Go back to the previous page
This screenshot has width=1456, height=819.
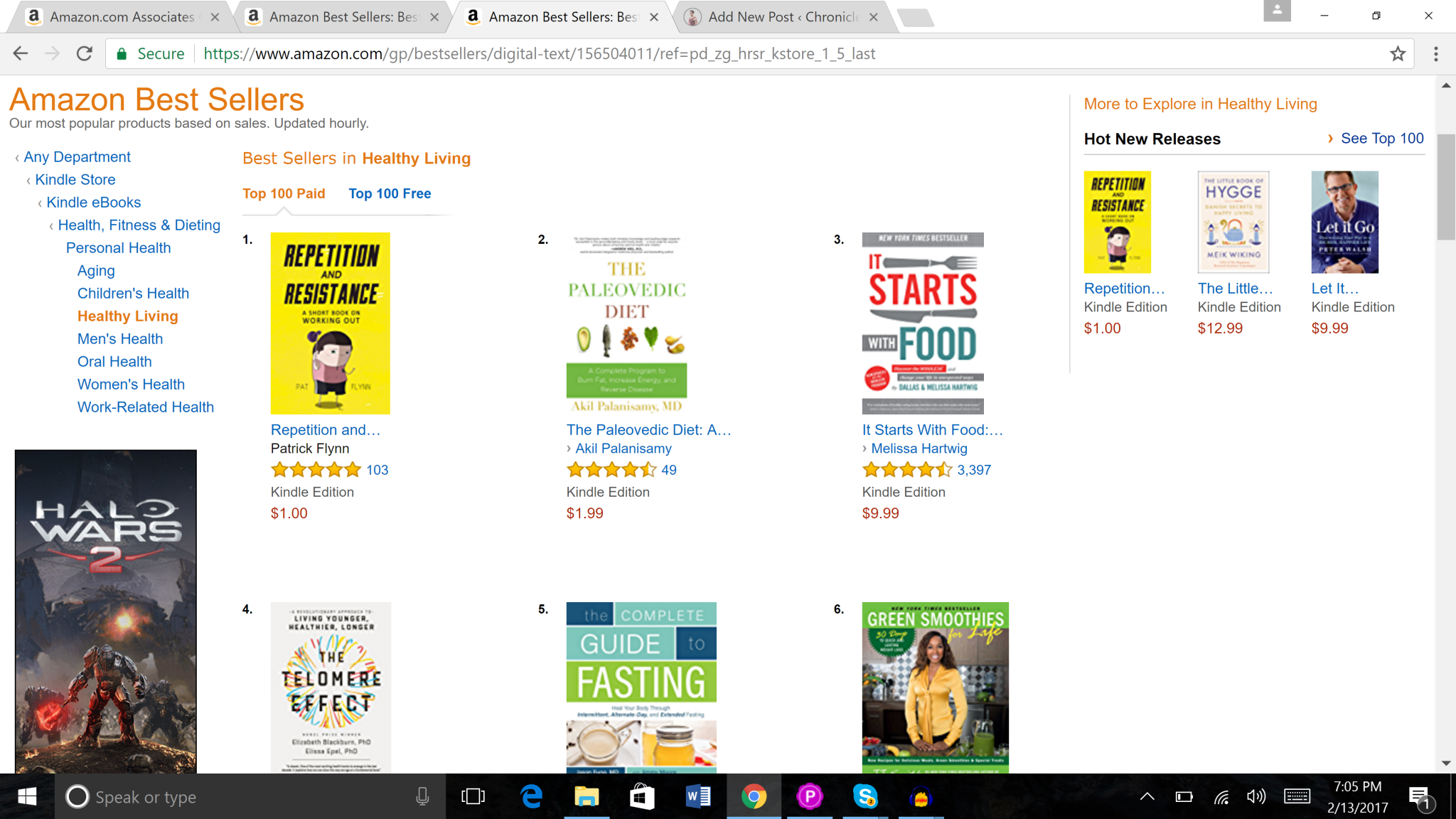click(21, 53)
